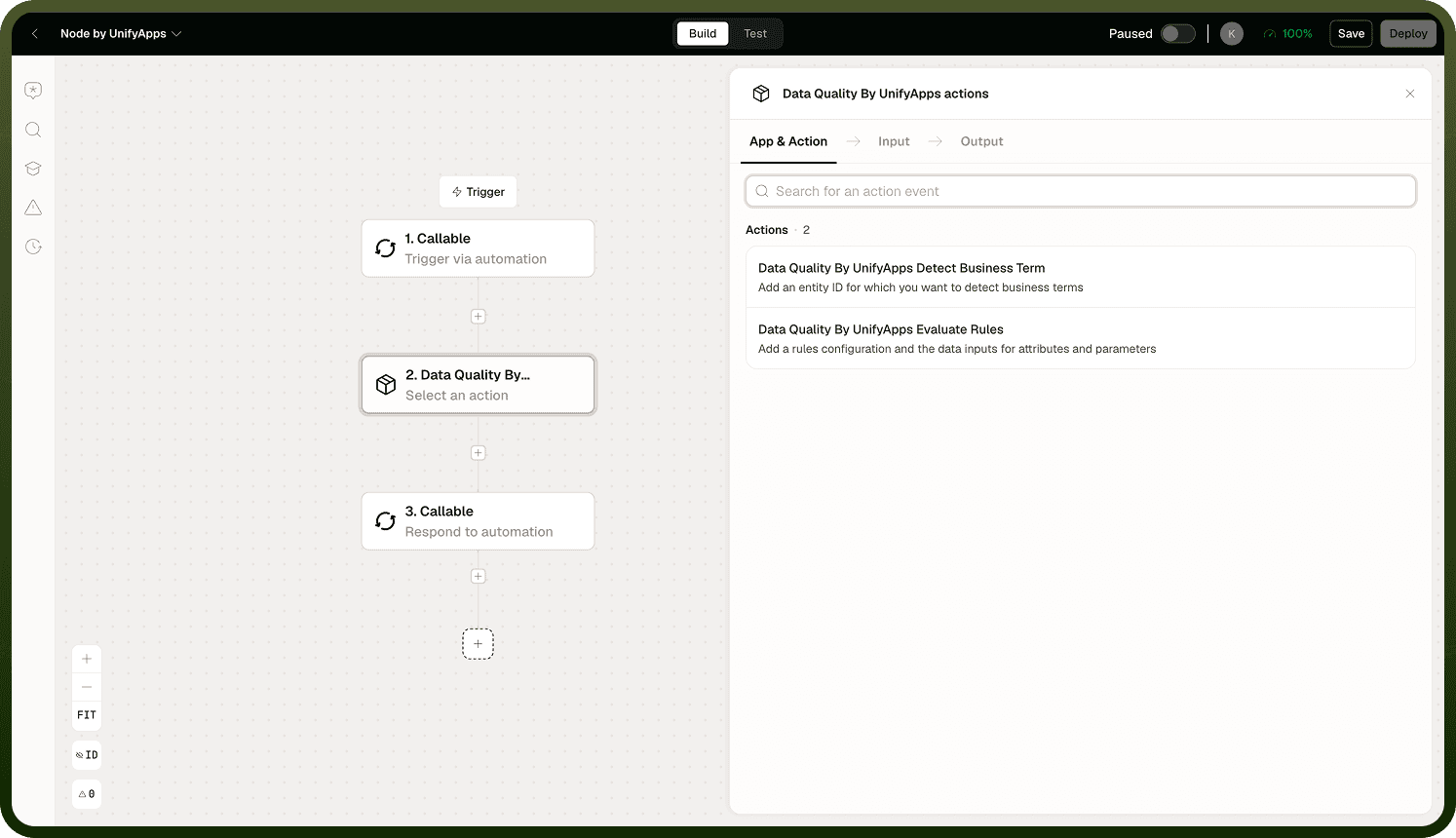Click the Actions 2 count label

point(778,230)
